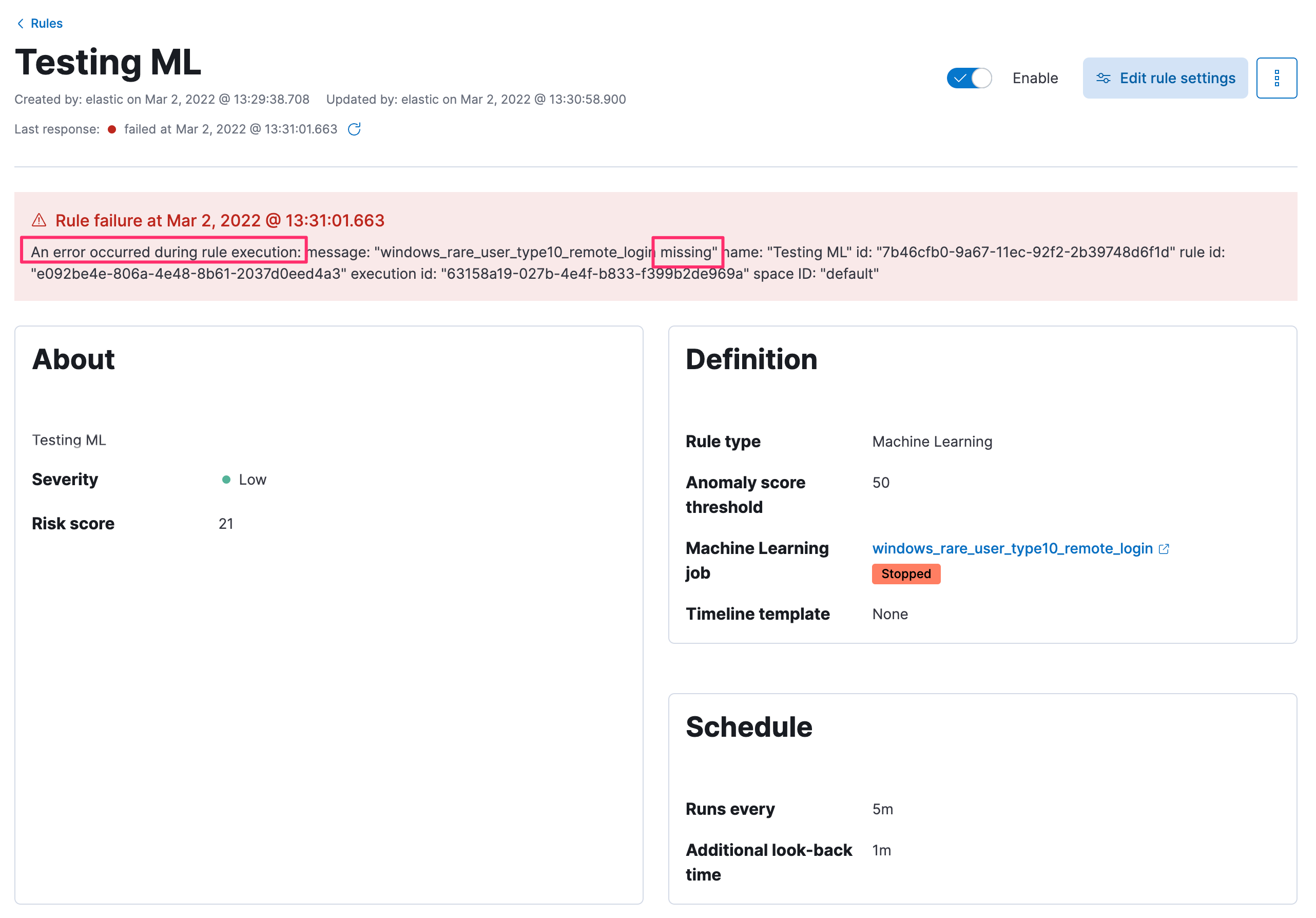1316x918 pixels.
Task: Click the highlighted missing text in error message
Action: (x=687, y=252)
